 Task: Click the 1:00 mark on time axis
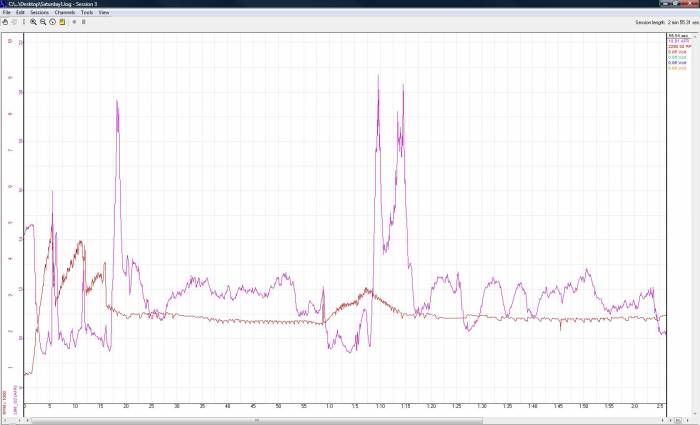coord(329,406)
